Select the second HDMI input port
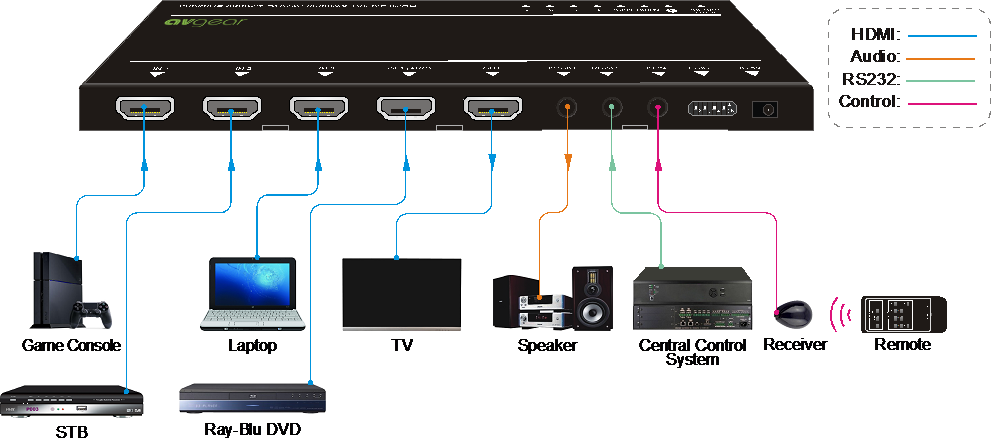 pos(231,107)
